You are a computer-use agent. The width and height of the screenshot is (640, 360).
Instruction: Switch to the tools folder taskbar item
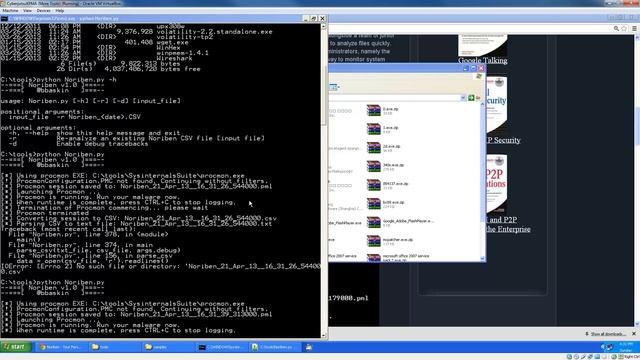tap(114, 347)
